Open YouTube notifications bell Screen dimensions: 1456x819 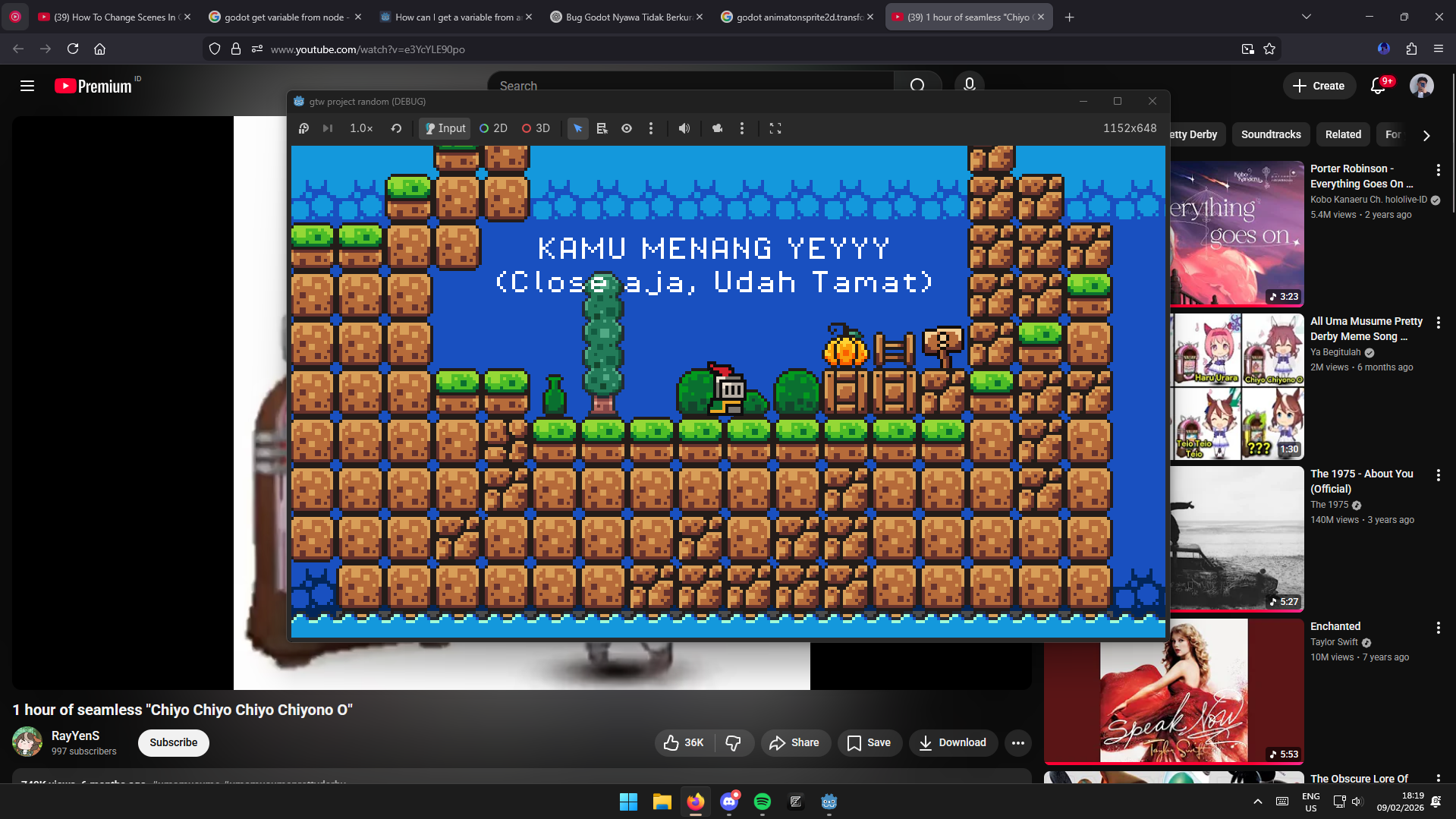[x=1379, y=86]
